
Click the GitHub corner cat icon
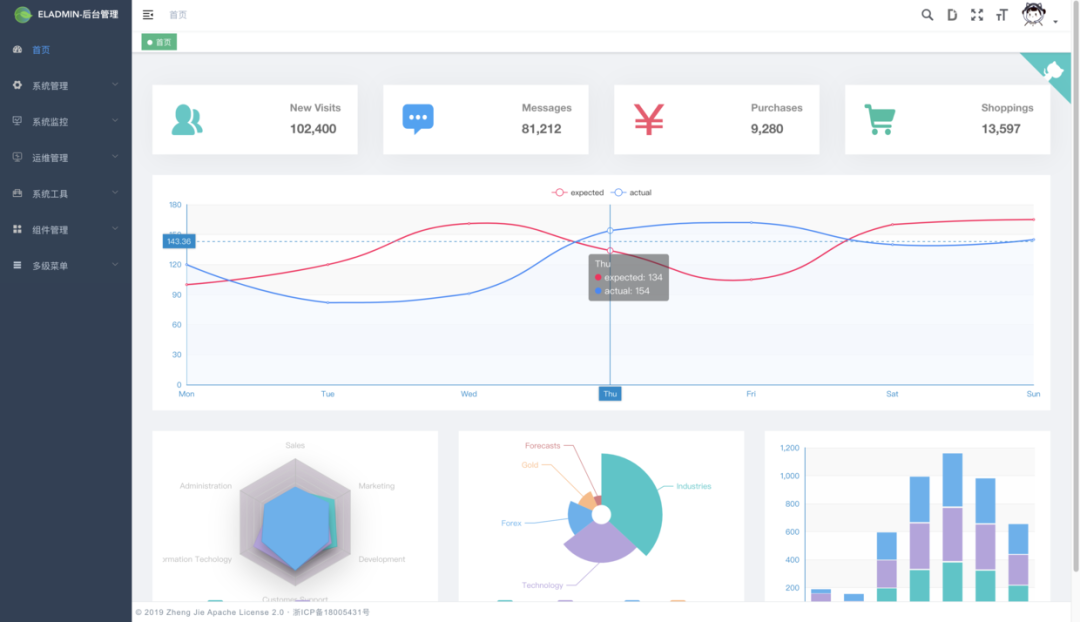click(x=1054, y=69)
